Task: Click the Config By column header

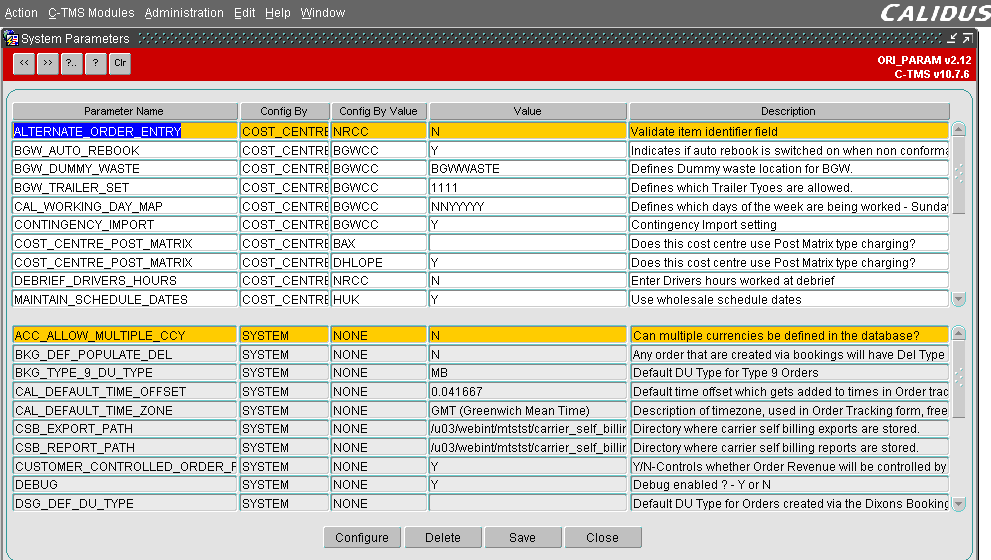Action: tap(284, 111)
